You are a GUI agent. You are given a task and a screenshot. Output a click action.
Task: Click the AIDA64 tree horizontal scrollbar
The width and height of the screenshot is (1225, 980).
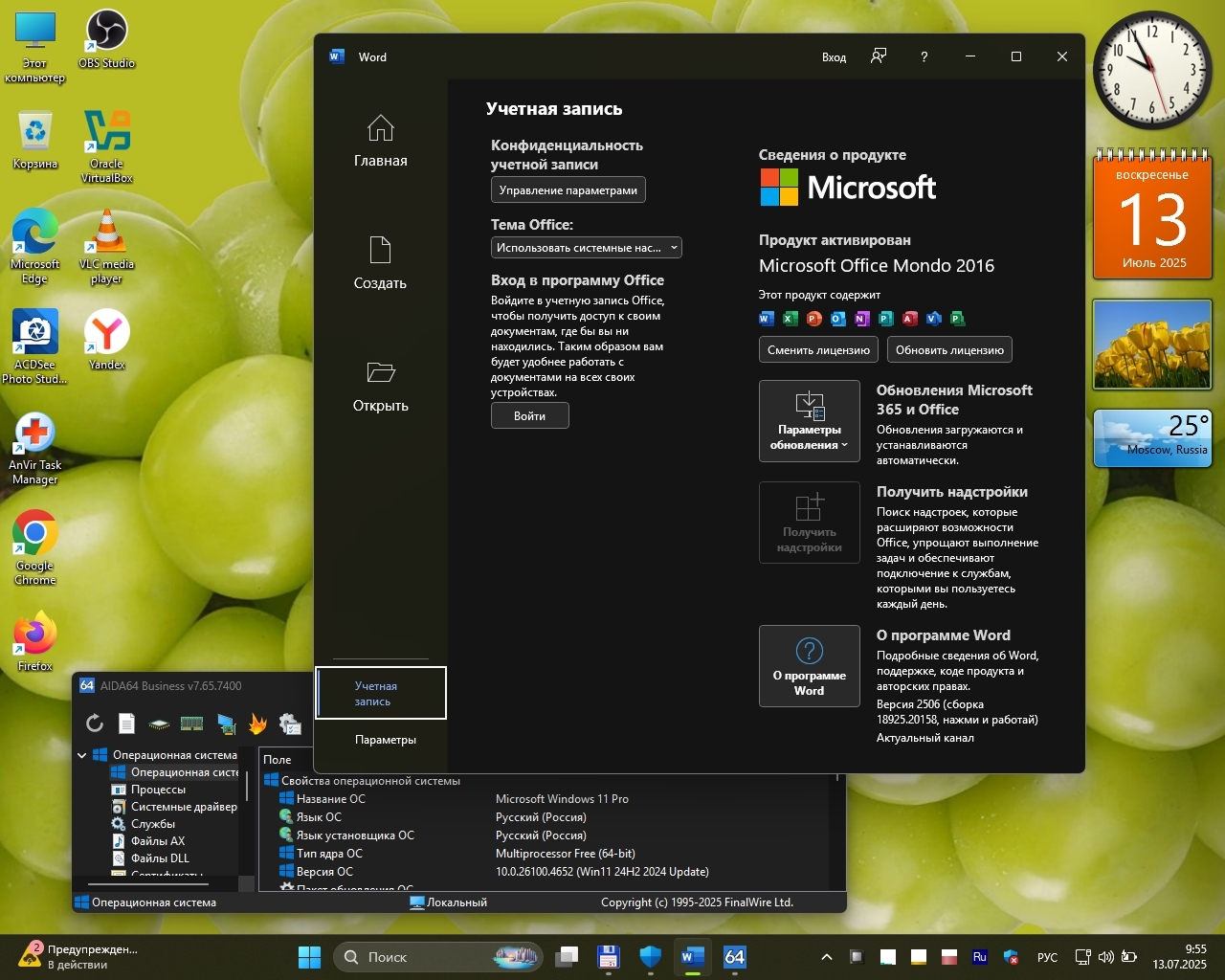tap(148, 884)
